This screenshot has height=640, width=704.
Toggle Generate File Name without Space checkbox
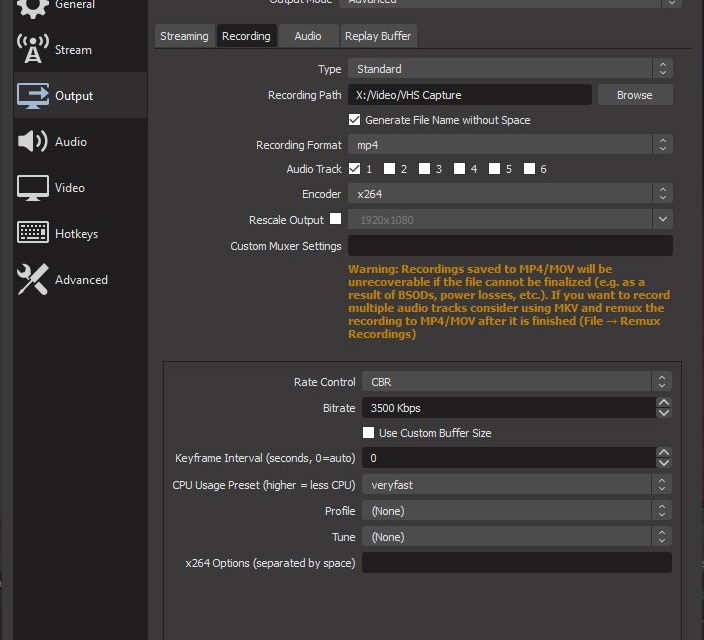[355, 120]
